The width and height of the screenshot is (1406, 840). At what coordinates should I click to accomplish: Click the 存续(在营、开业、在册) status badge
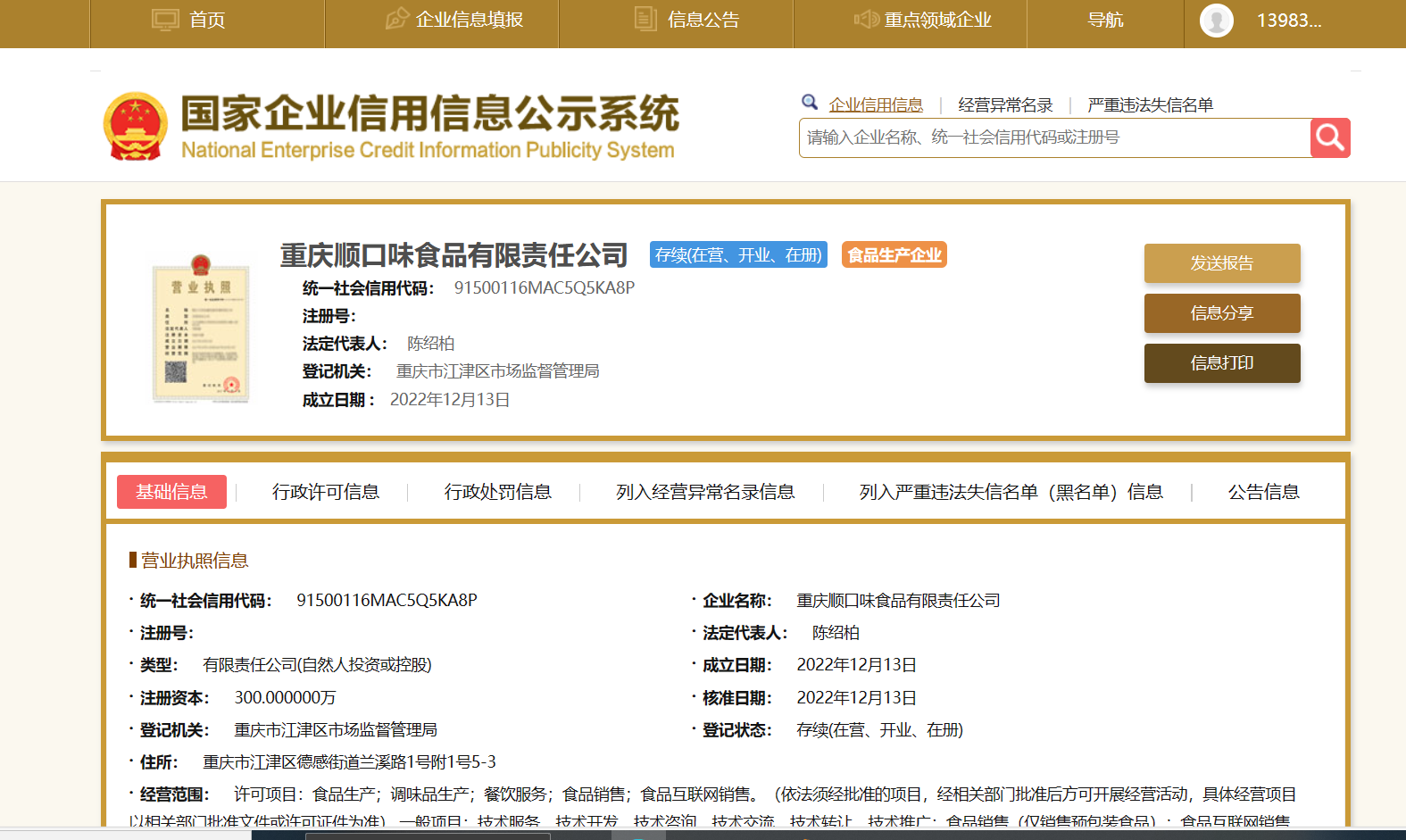point(738,254)
